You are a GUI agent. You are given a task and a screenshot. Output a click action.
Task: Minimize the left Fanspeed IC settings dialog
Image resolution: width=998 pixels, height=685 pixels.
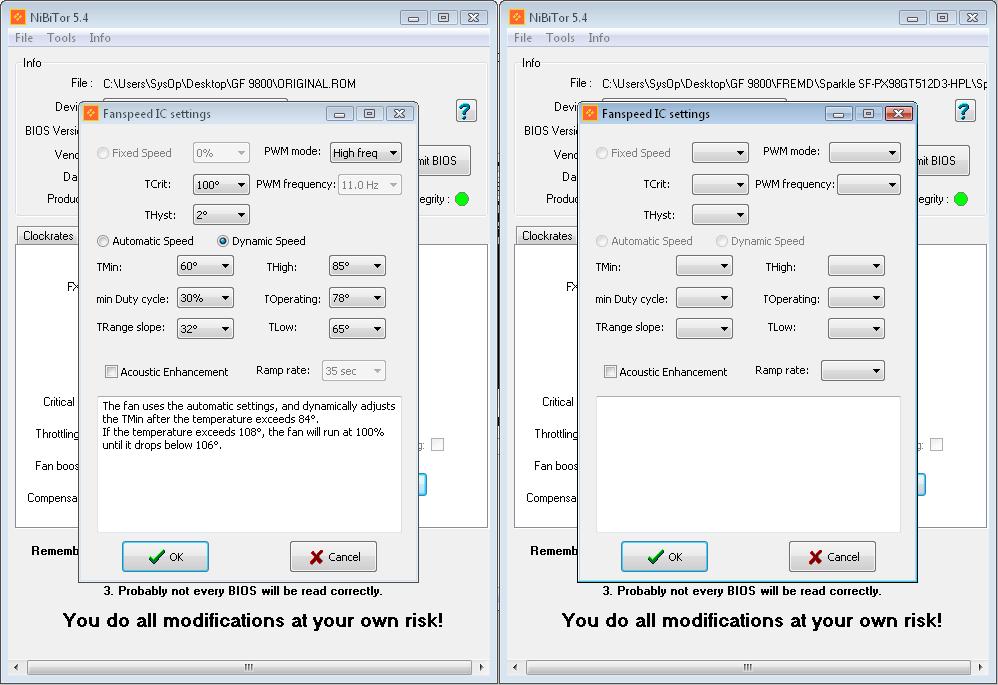tap(339, 113)
